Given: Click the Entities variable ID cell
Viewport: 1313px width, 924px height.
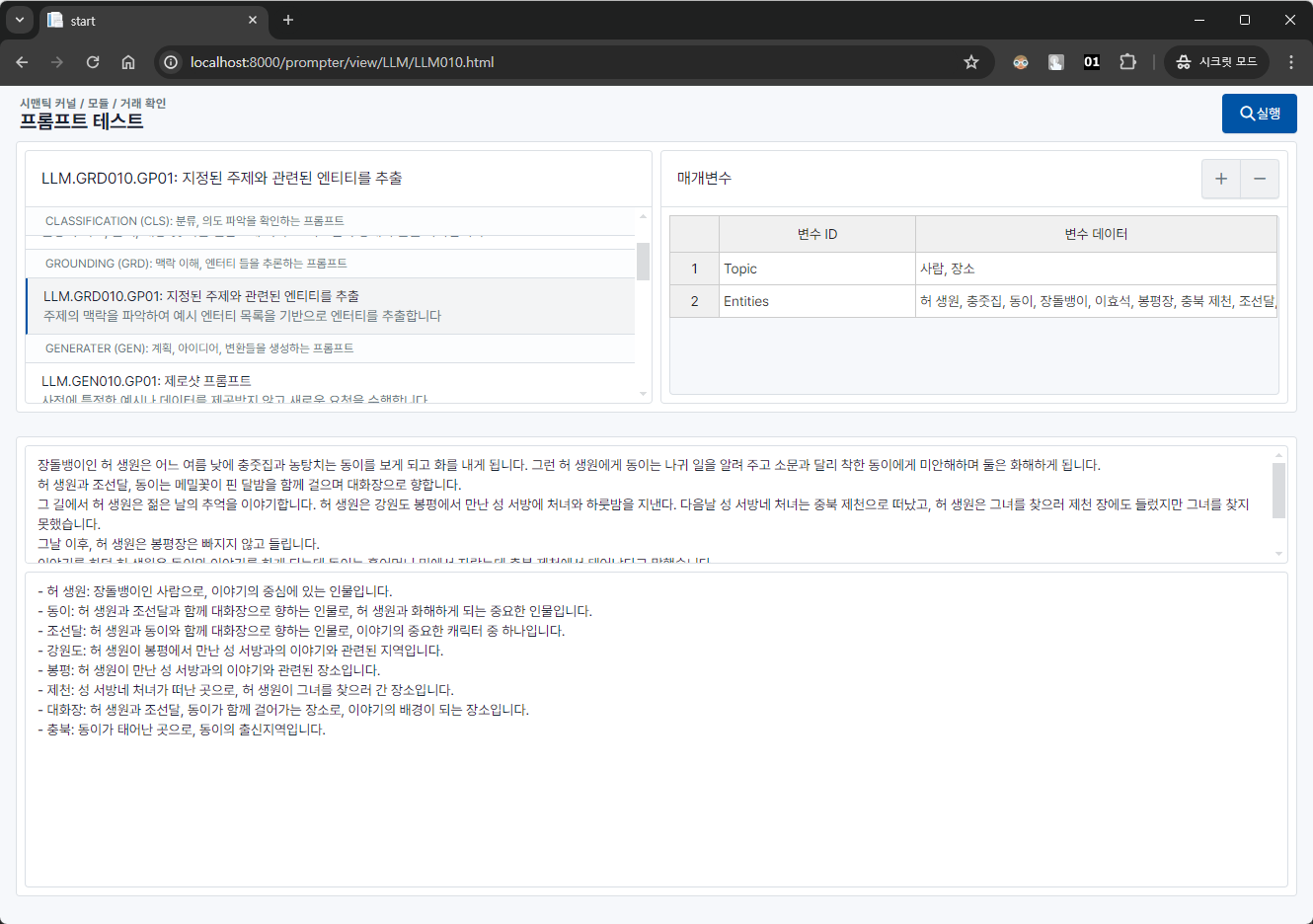Looking at the screenshot, I should (817, 301).
